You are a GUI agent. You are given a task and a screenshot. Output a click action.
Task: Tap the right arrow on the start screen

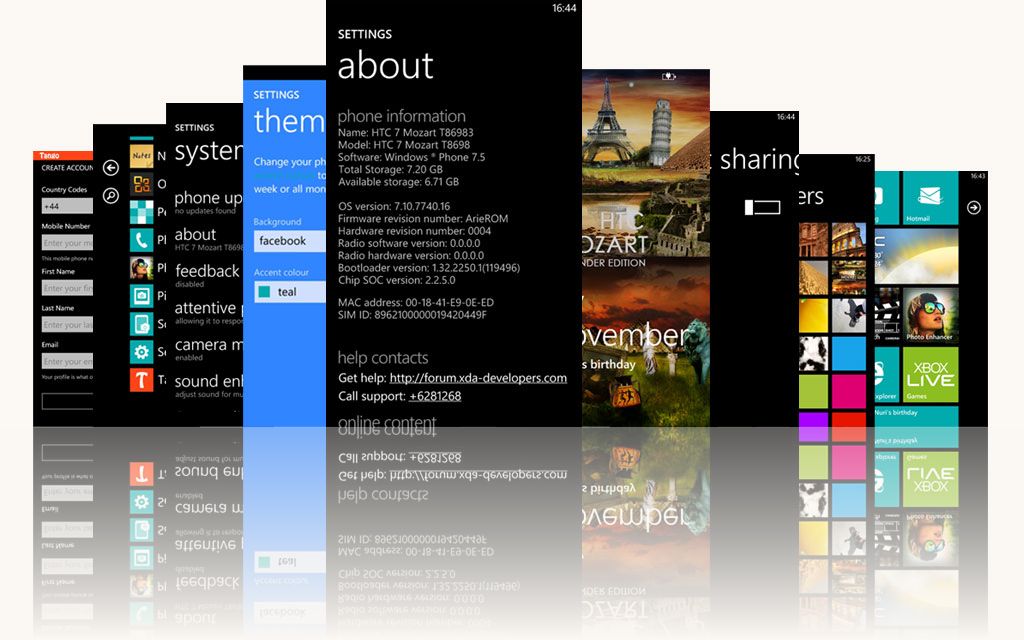(974, 208)
